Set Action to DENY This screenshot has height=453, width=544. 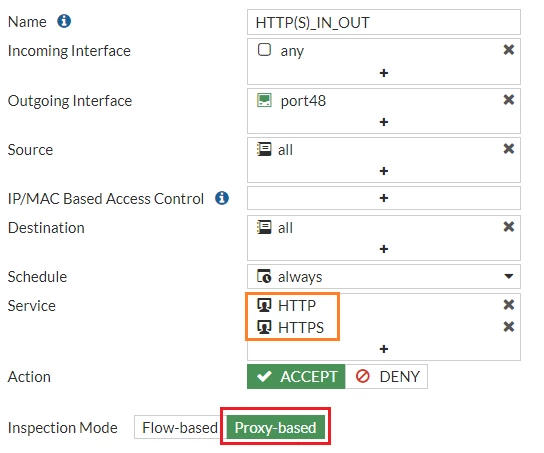pos(386,376)
